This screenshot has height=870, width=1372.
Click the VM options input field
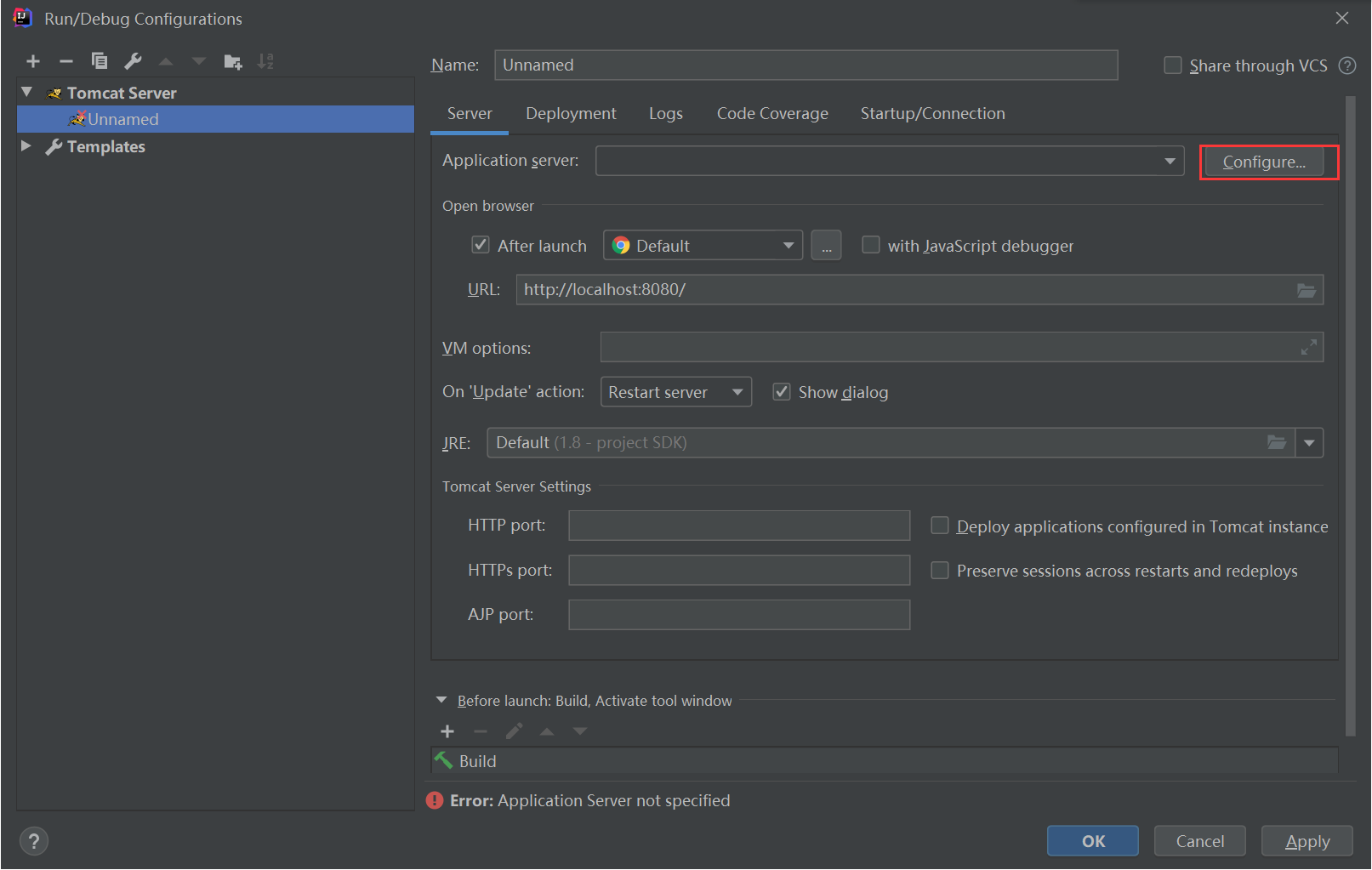[x=962, y=347]
